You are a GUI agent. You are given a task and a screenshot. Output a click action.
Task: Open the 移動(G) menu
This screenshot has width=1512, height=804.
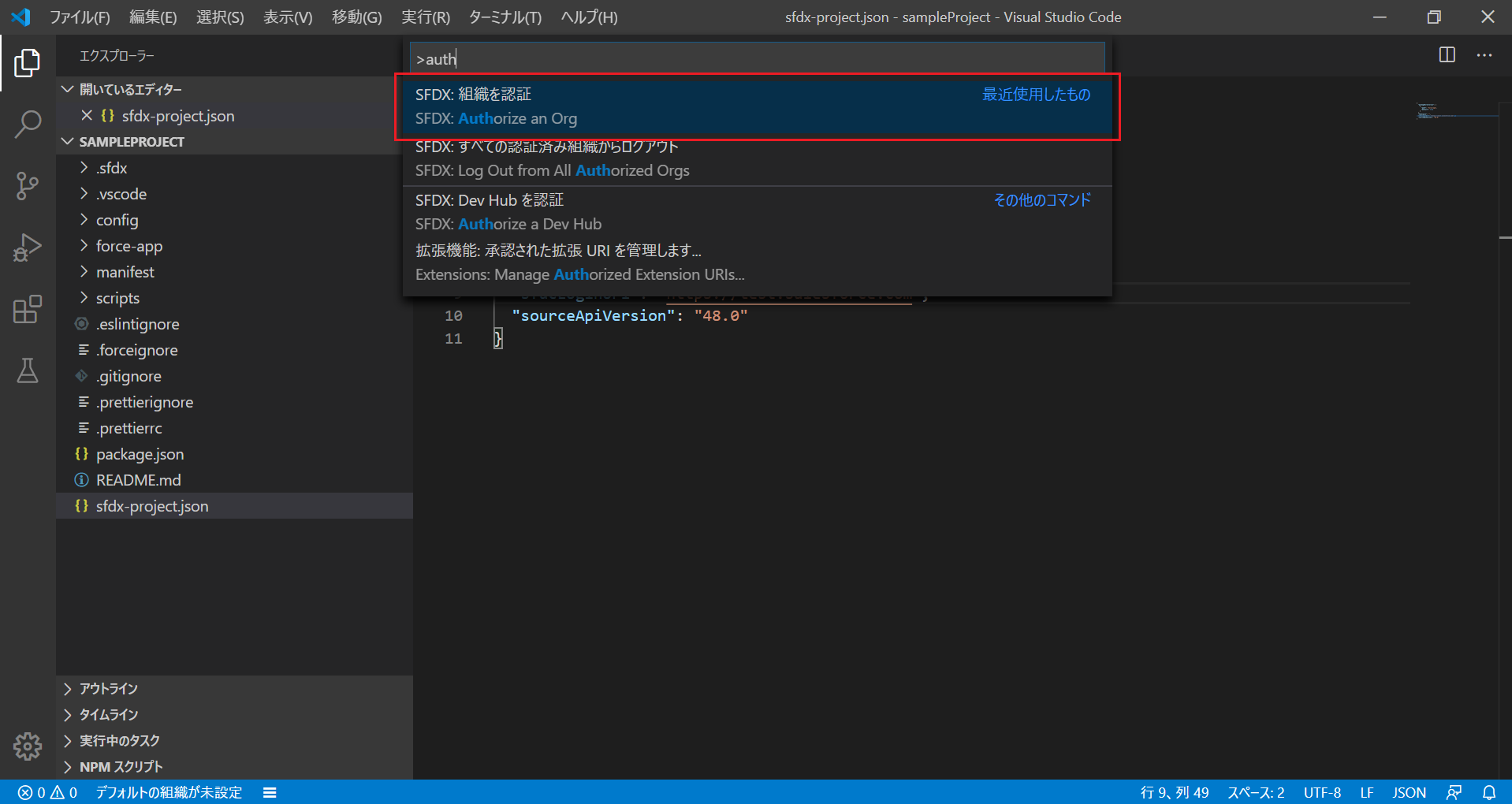point(356,17)
